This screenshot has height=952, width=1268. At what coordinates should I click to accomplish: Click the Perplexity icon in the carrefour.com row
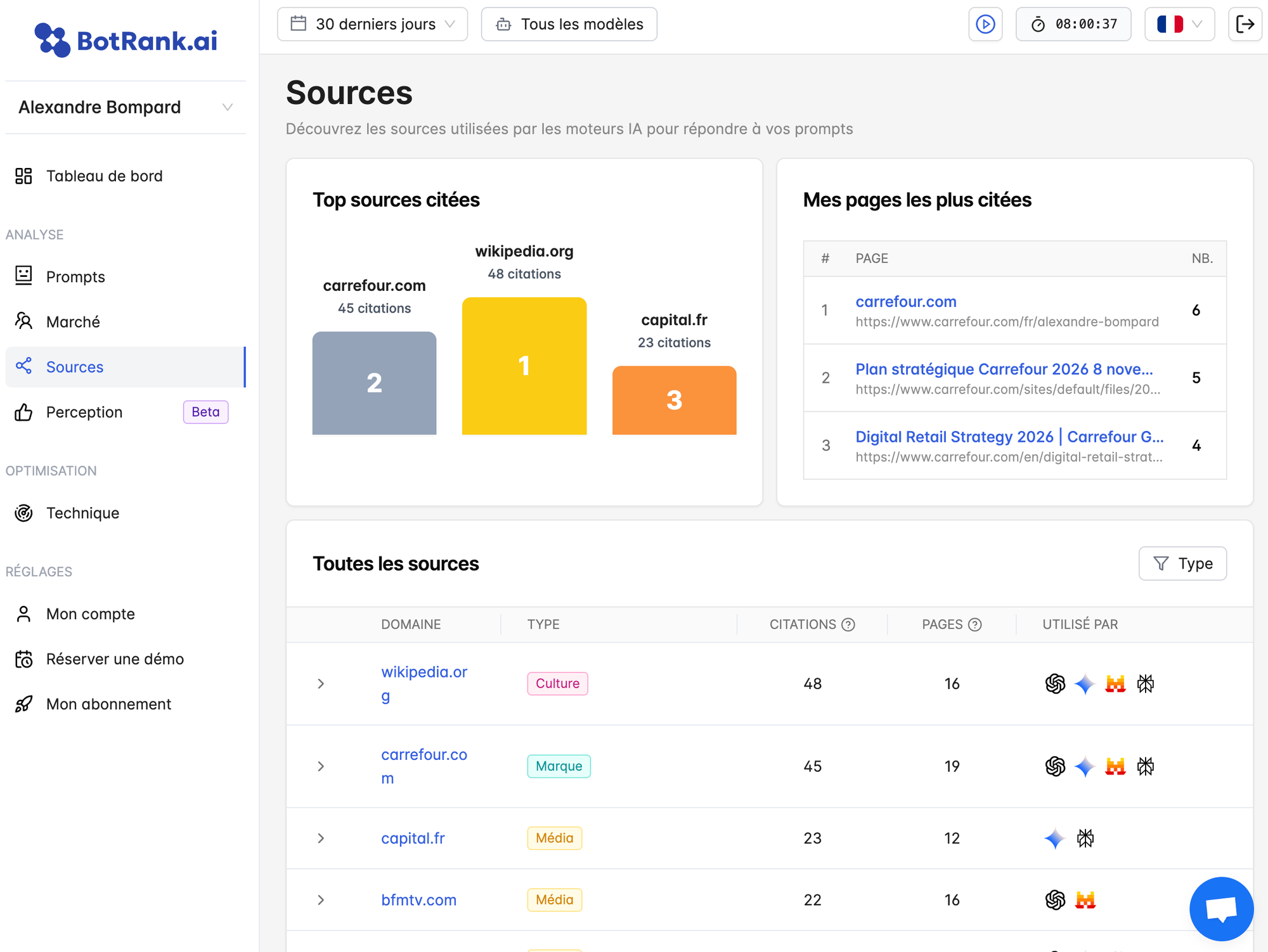point(1146,766)
